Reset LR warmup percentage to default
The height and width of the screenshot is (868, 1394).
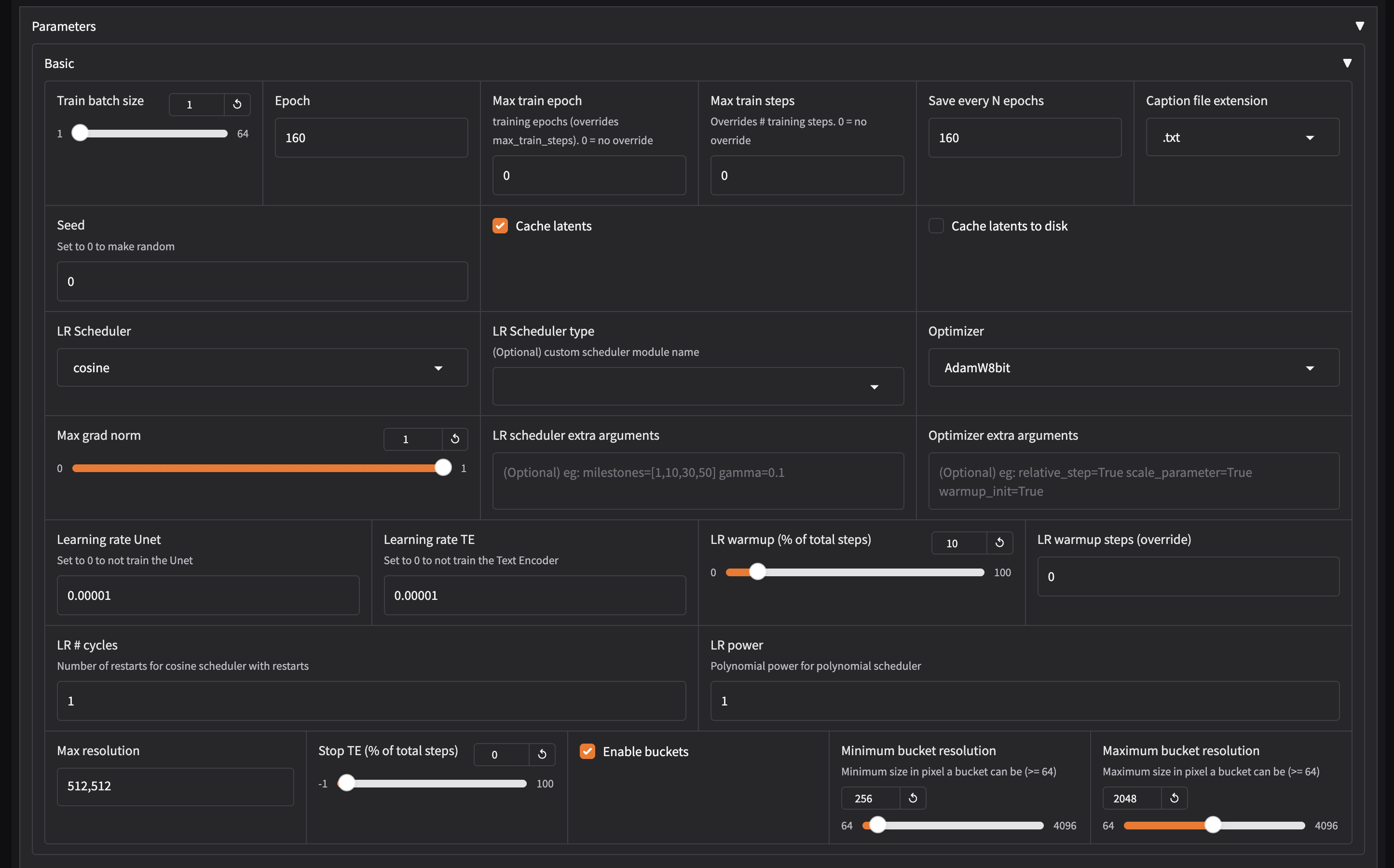click(999, 543)
